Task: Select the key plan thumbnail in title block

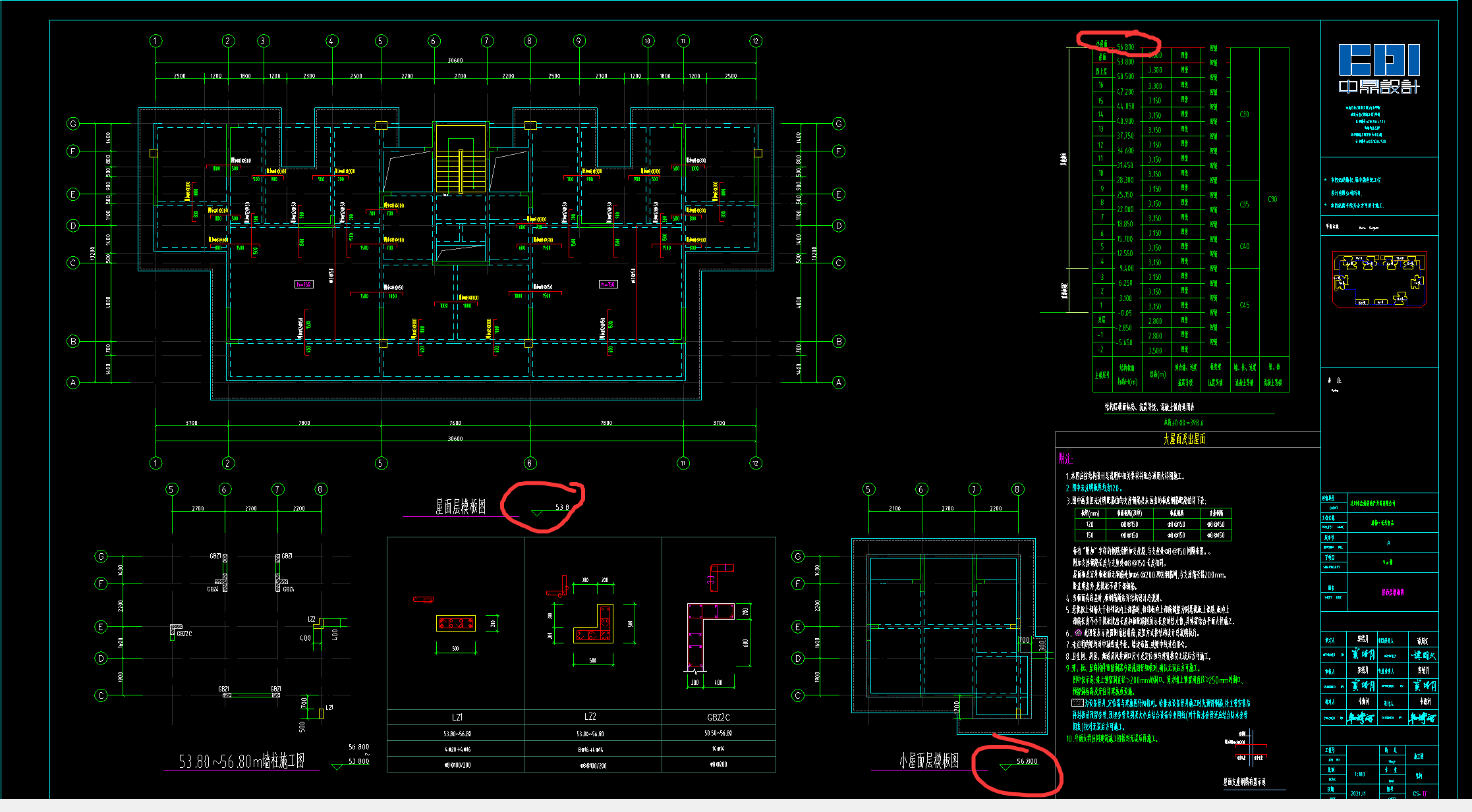Action: click(x=1379, y=281)
